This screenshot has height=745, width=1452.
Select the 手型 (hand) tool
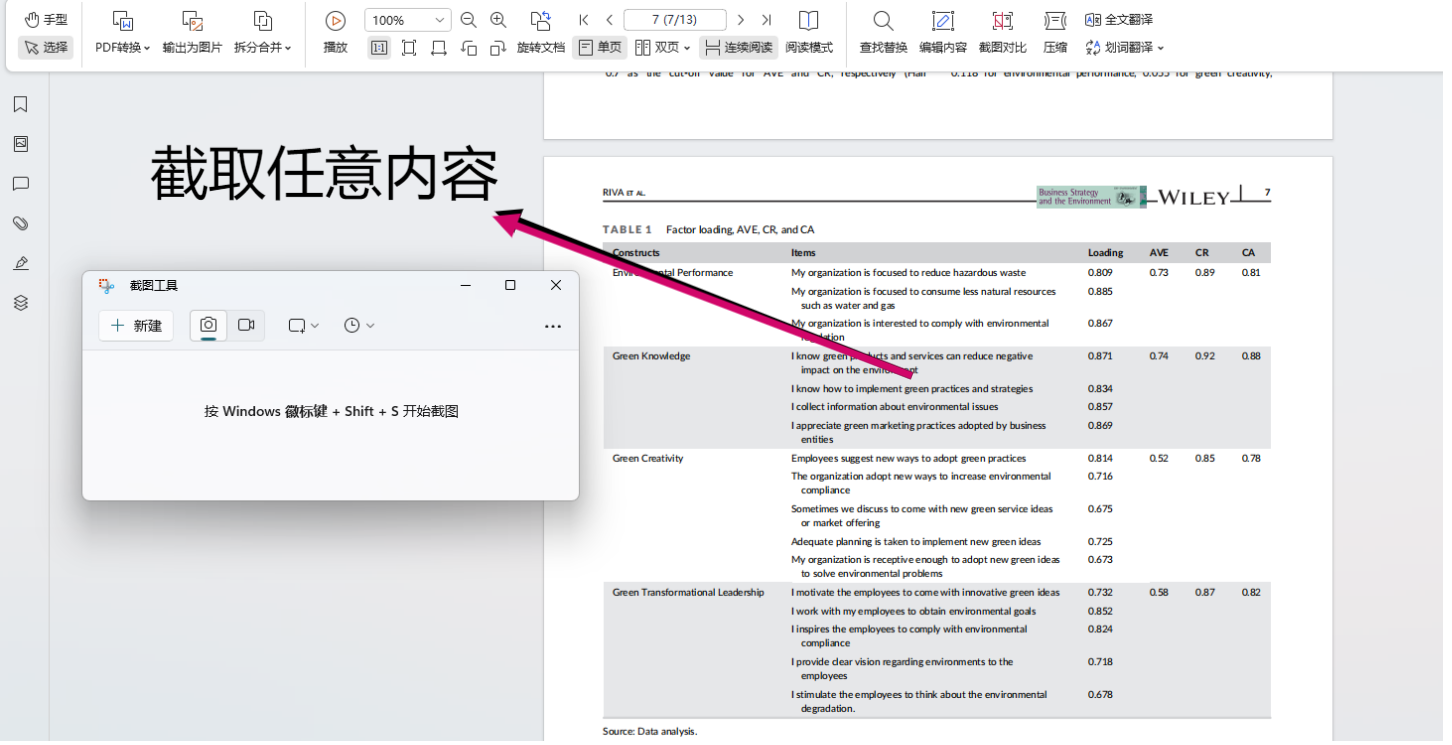(44, 19)
